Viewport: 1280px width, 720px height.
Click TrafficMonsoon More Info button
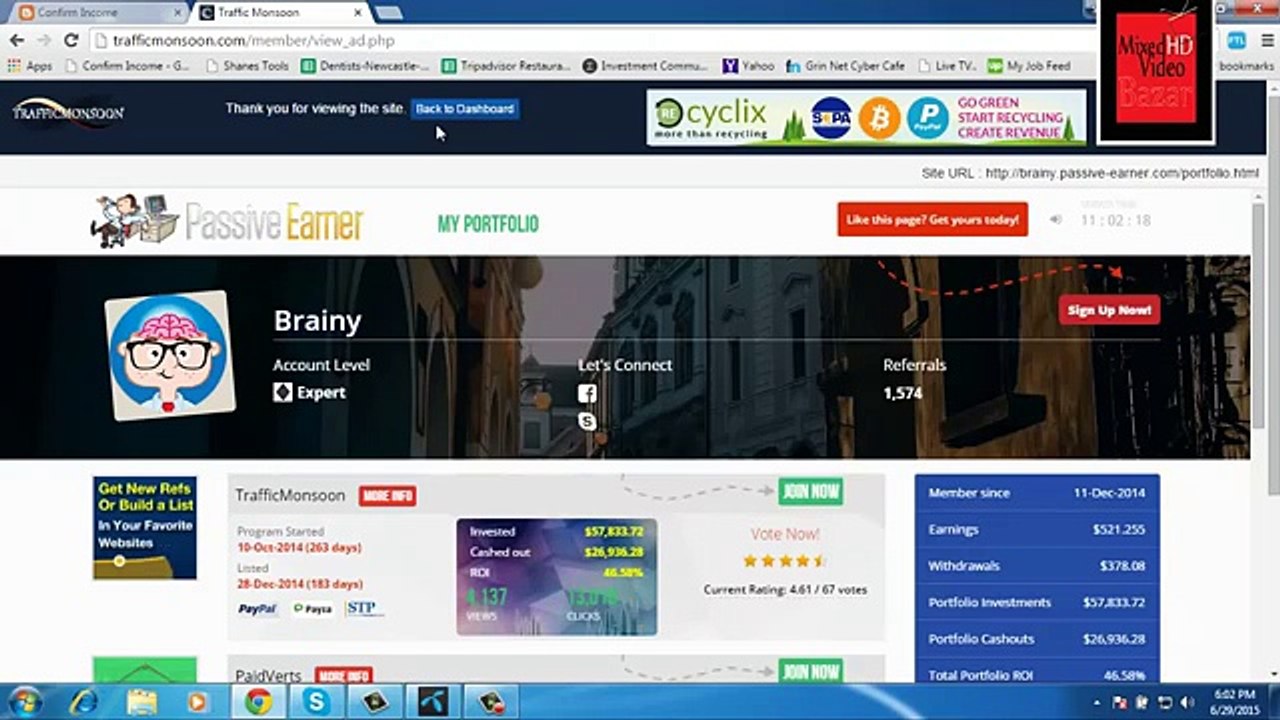387,496
